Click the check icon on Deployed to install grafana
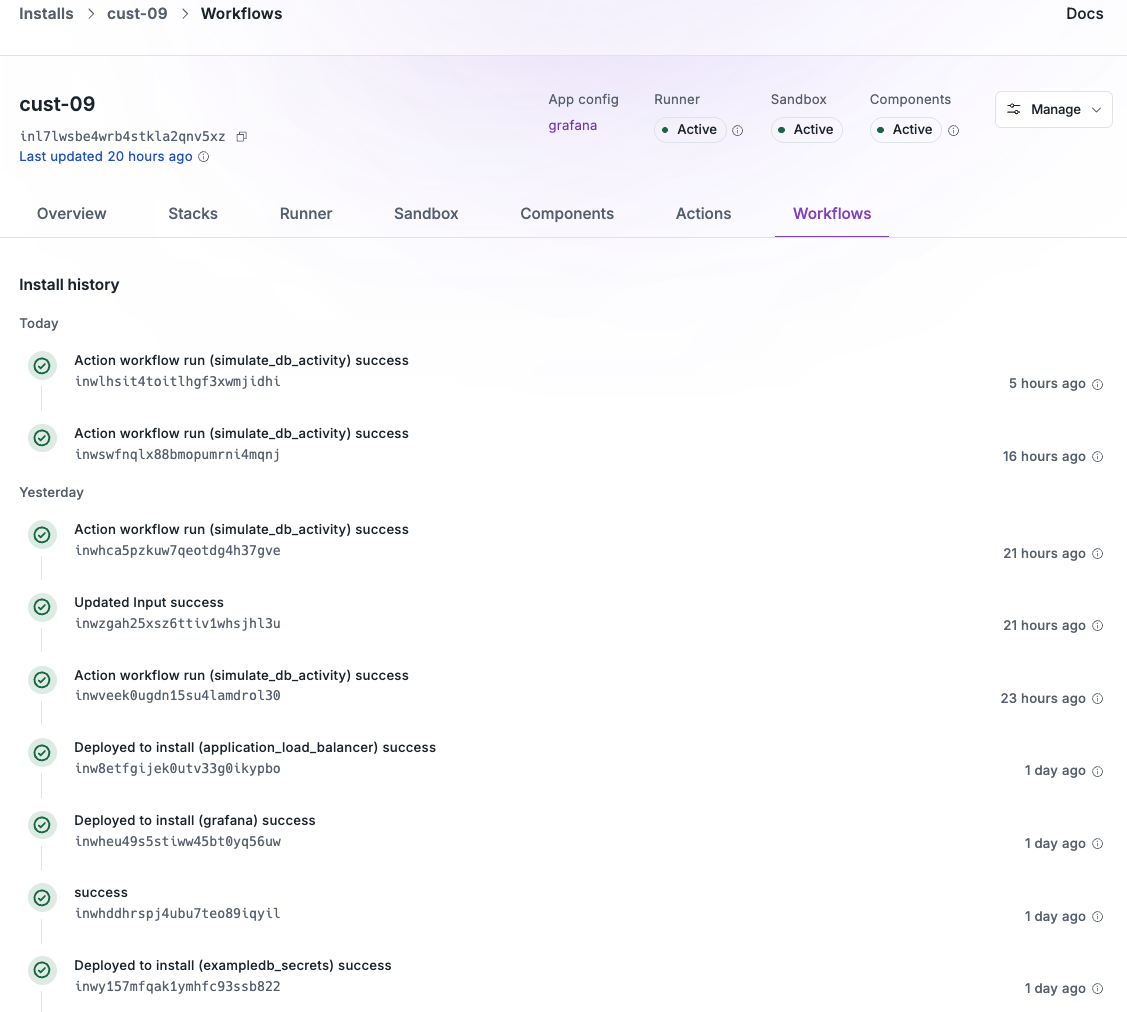Viewport: 1127px width, 1012px height. [x=42, y=825]
